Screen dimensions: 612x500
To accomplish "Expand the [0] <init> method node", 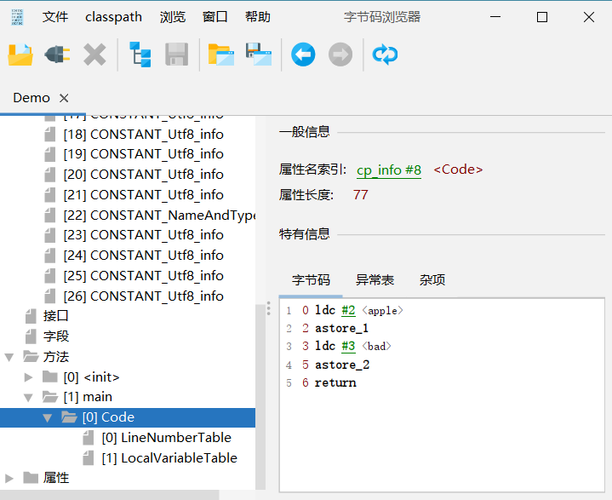I will 29,377.
